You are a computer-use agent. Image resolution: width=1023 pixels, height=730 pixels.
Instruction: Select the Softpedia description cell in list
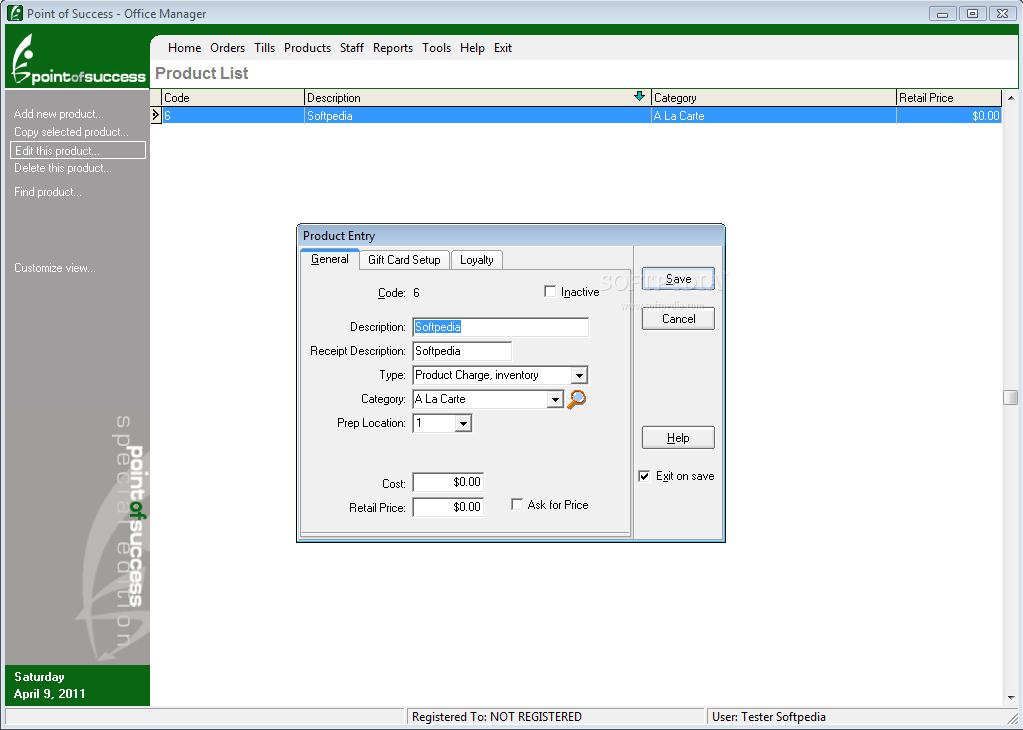tap(478, 115)
